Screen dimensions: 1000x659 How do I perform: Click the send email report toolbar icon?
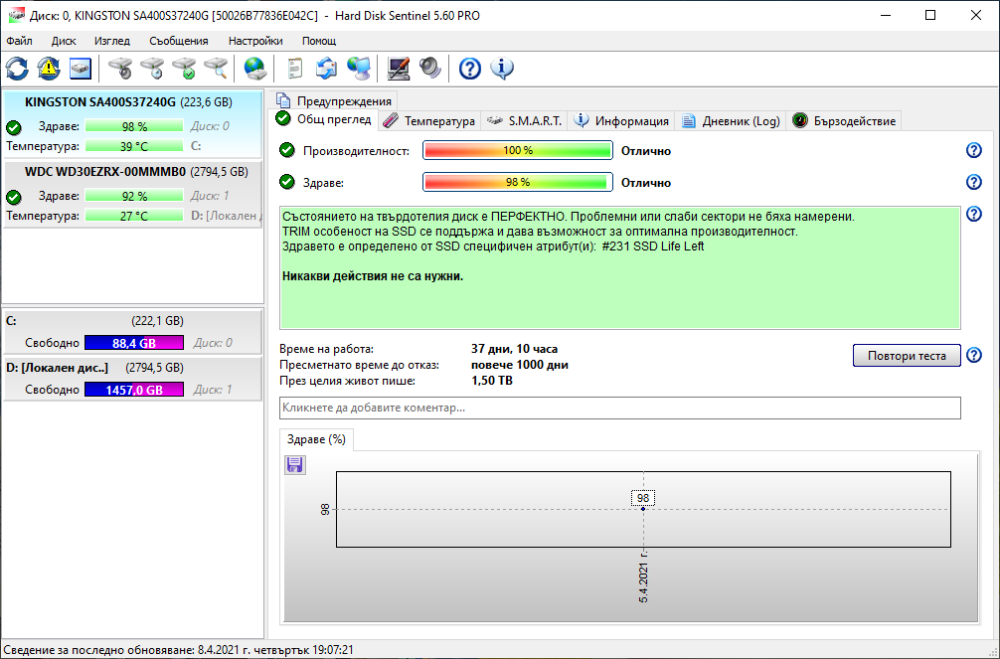coord(327,68)
